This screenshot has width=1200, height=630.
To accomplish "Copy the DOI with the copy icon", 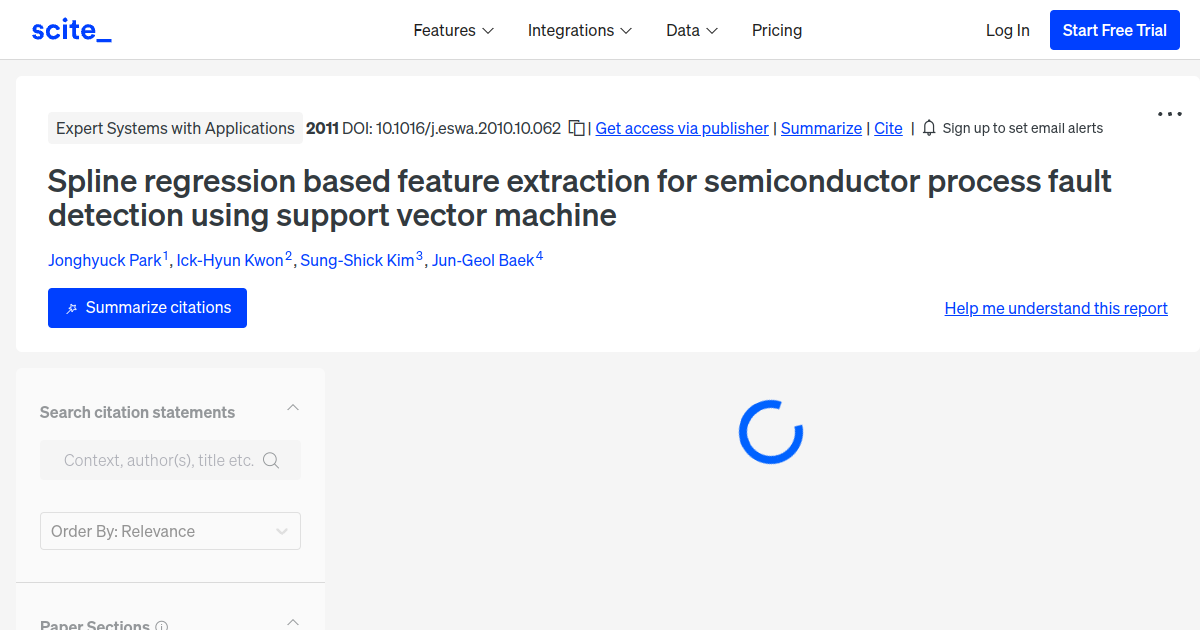I will click(577, 128).
